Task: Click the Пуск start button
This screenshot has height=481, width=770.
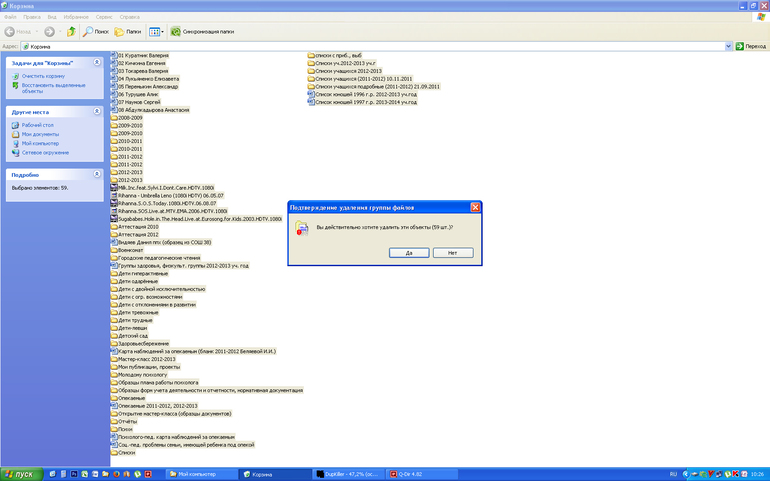Action: [x=20, y=473]
